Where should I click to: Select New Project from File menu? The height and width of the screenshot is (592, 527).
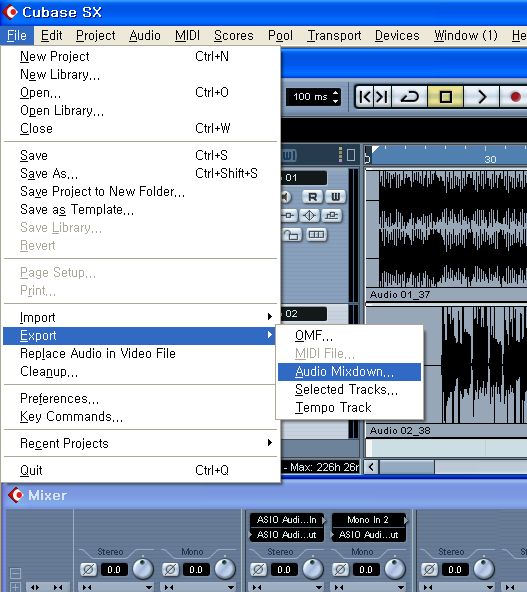tap(139, 57)
